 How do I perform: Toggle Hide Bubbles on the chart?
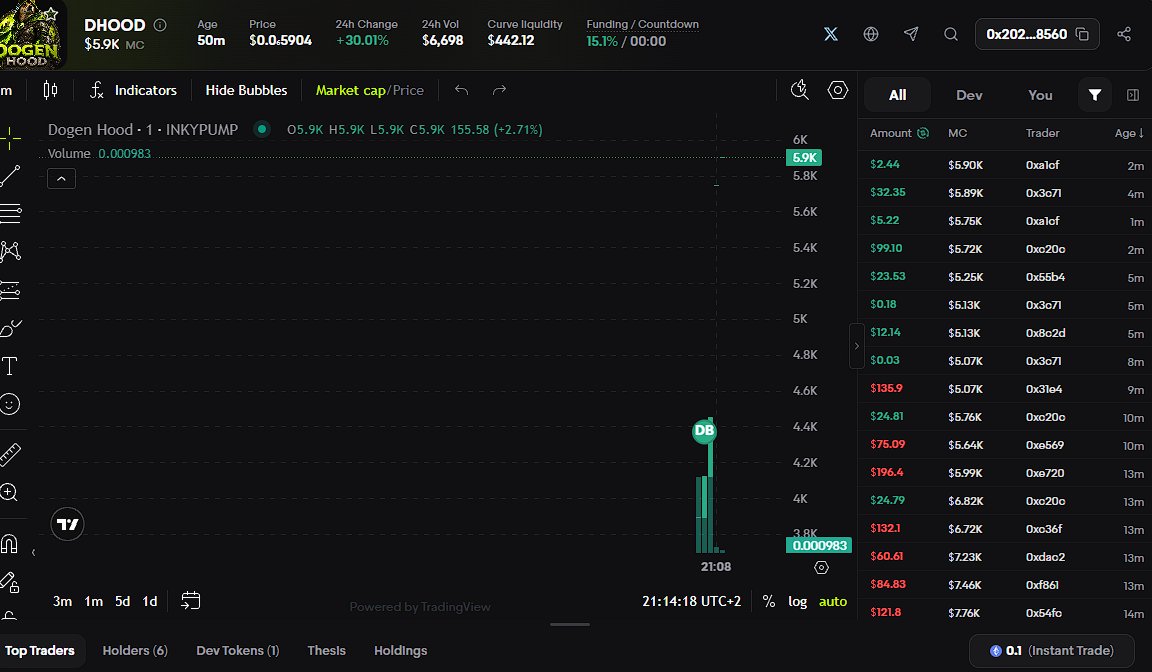click(x=246, y=90)
